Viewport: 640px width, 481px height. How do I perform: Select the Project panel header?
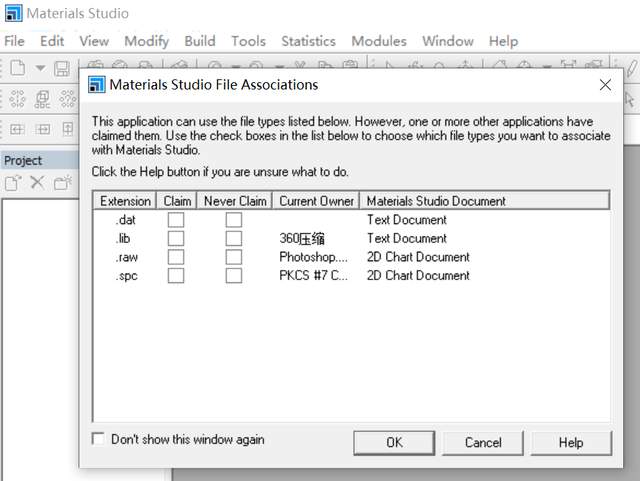point(40,160)
